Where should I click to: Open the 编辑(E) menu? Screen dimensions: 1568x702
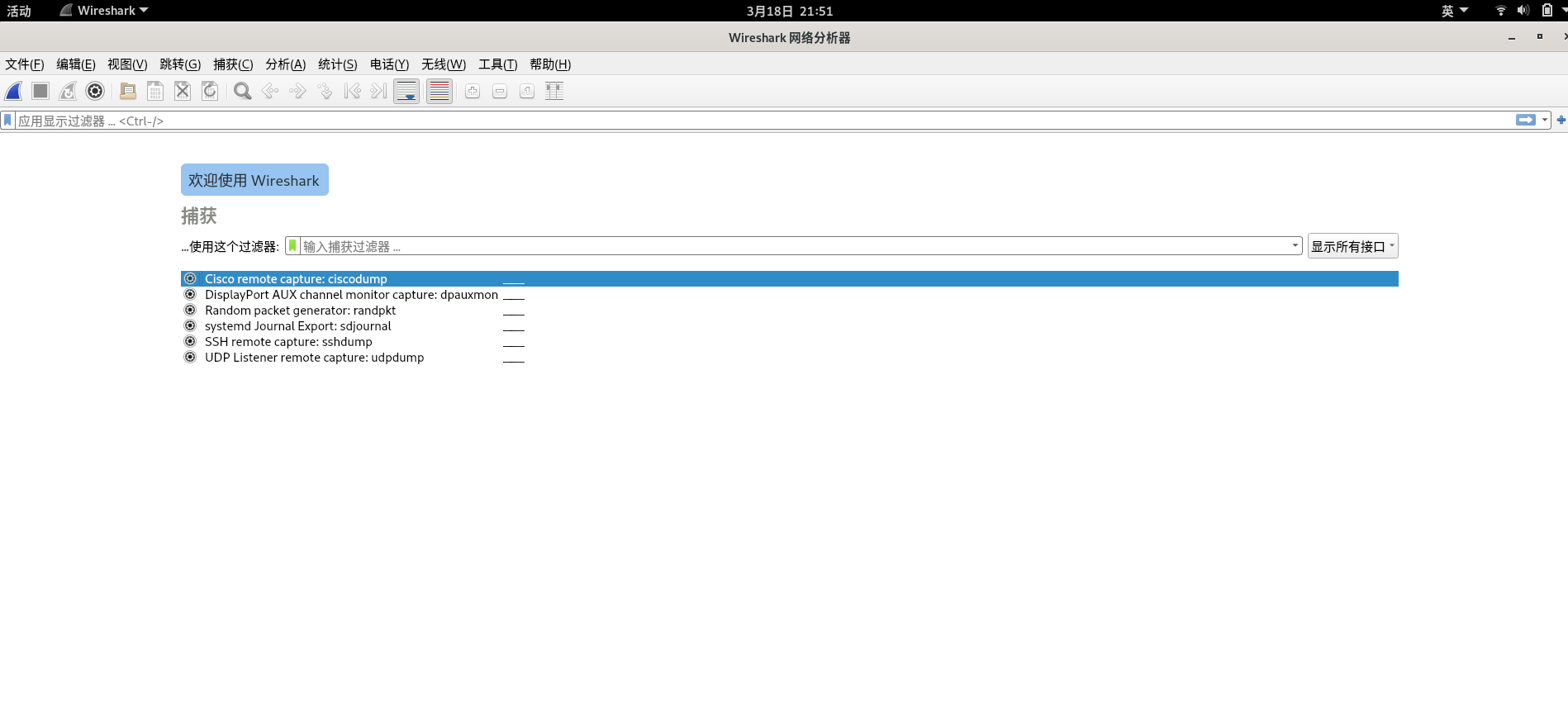pyautogui.click(x=76, y=64)
